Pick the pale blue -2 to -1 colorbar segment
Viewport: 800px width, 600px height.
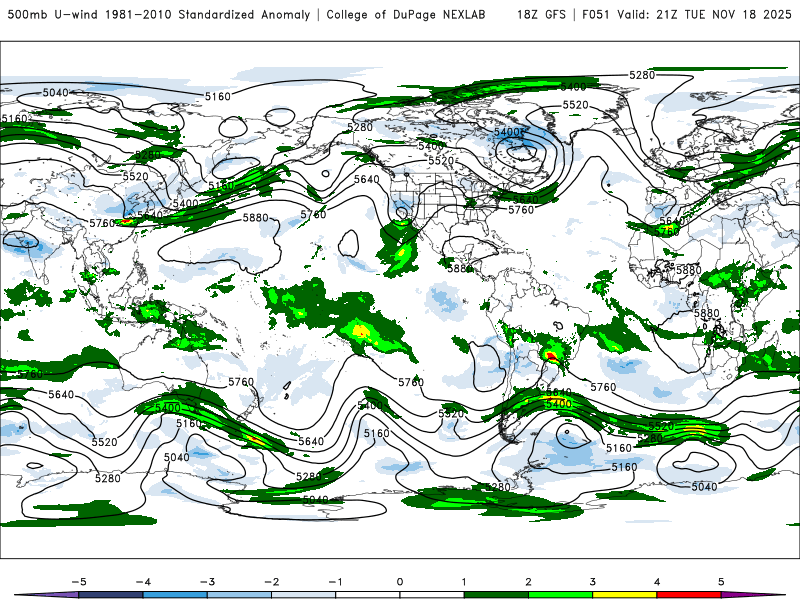point(304,595)
